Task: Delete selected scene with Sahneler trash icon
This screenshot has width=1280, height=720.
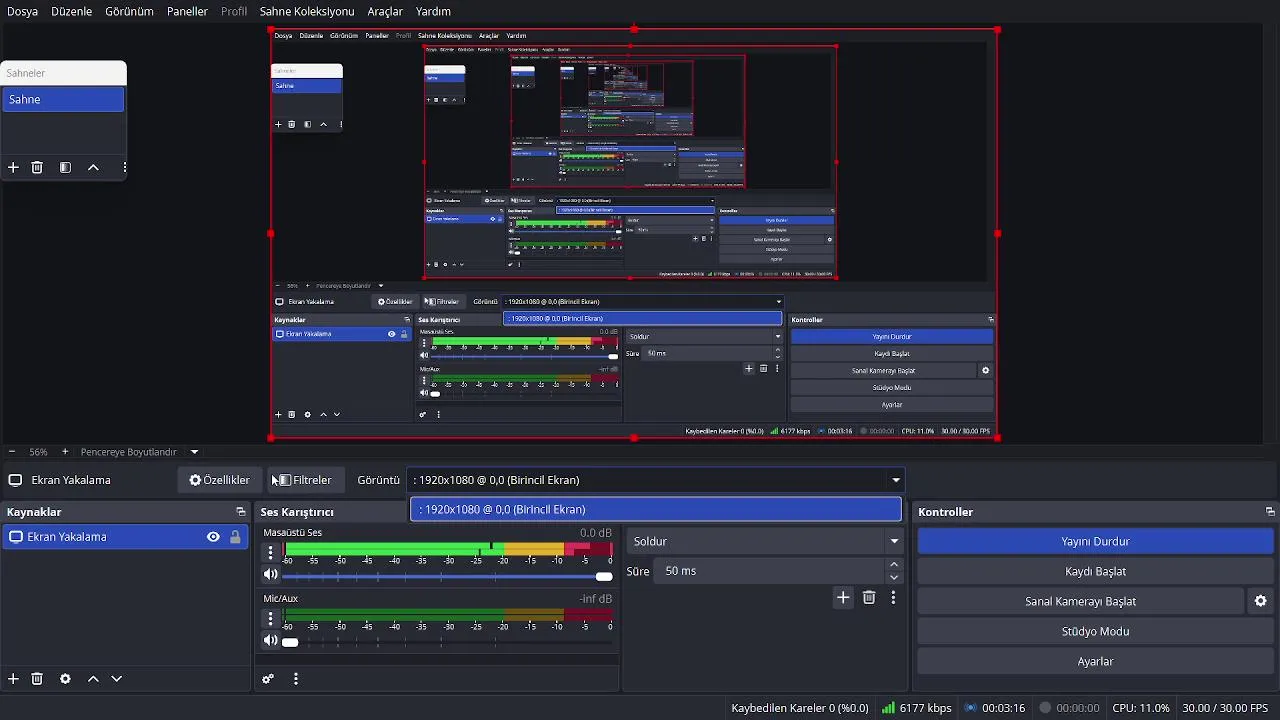Action: pyautogui.click(x=37, y=168)
